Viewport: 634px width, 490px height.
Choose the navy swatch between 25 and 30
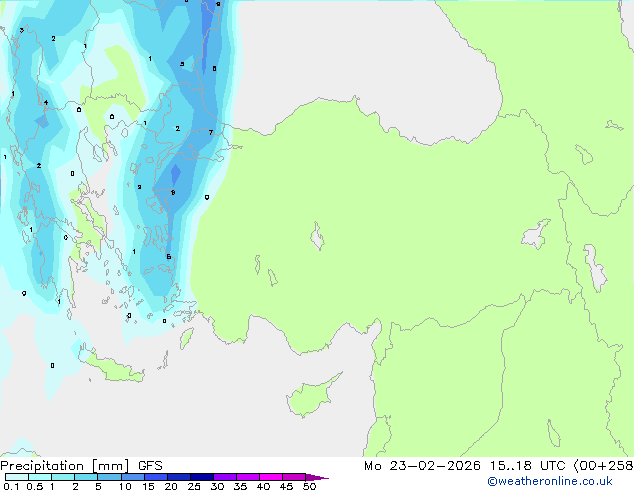[201, 477]
